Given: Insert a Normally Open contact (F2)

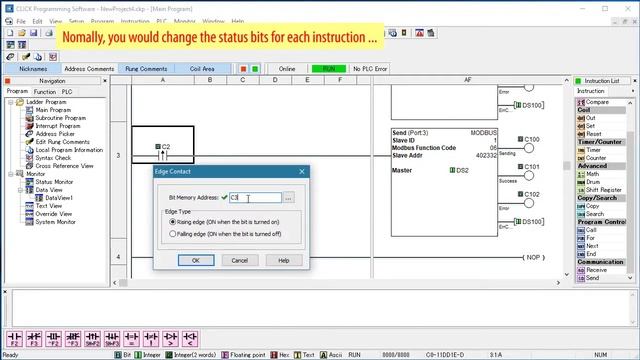Looking at the screenshot, I should click(14, 339).
